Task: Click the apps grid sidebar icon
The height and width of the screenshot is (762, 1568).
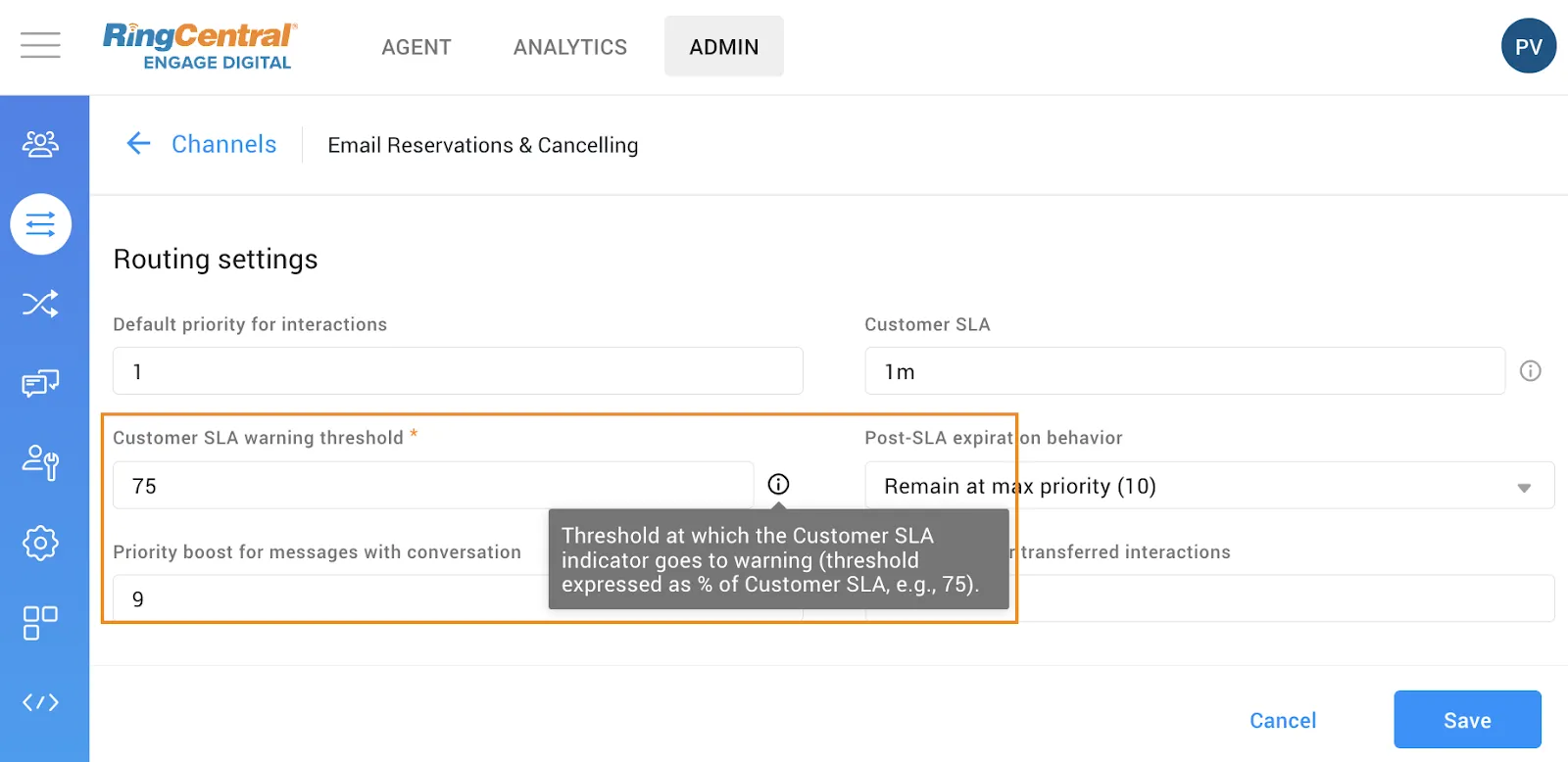Action: tap(40, 622)
